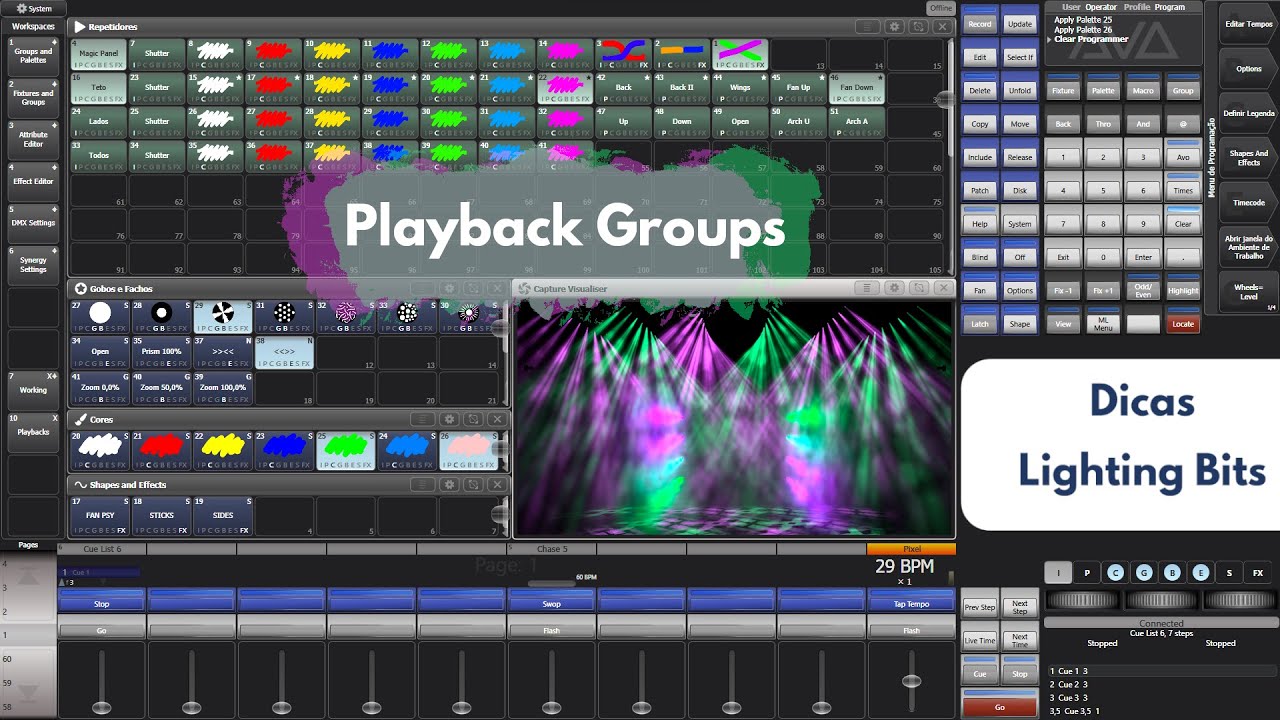Toggle the B attribute bank

coord(1172,573)
